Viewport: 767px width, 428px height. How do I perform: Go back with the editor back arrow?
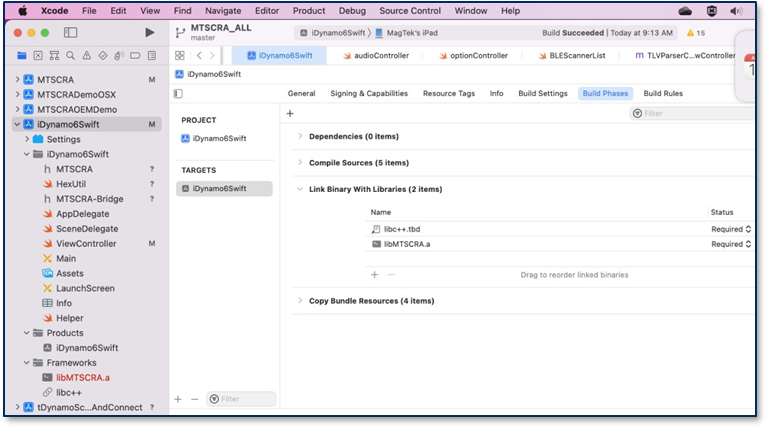(x=199, y=56)
